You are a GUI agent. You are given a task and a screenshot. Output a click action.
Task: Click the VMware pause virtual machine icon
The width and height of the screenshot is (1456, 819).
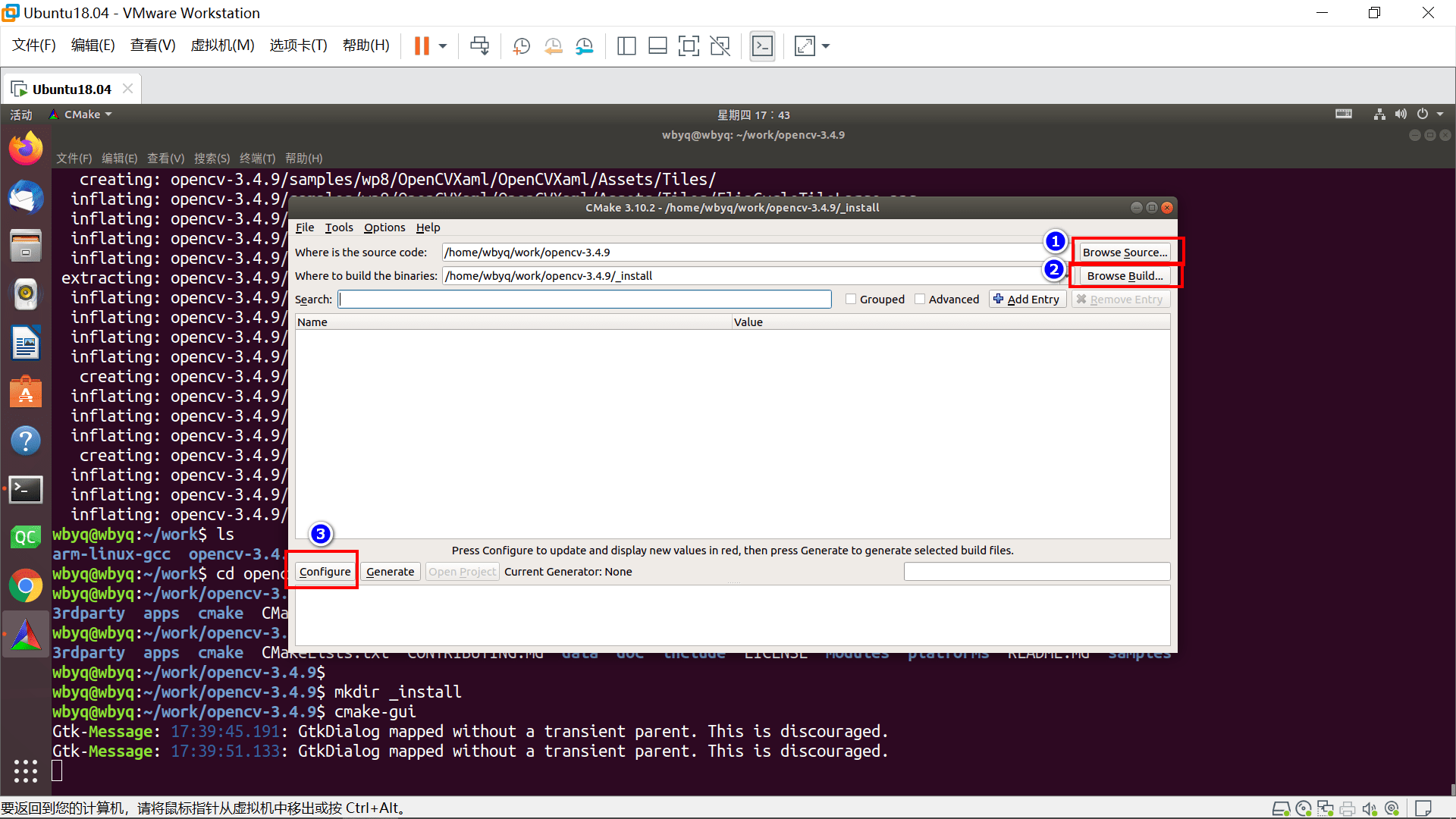422,46
